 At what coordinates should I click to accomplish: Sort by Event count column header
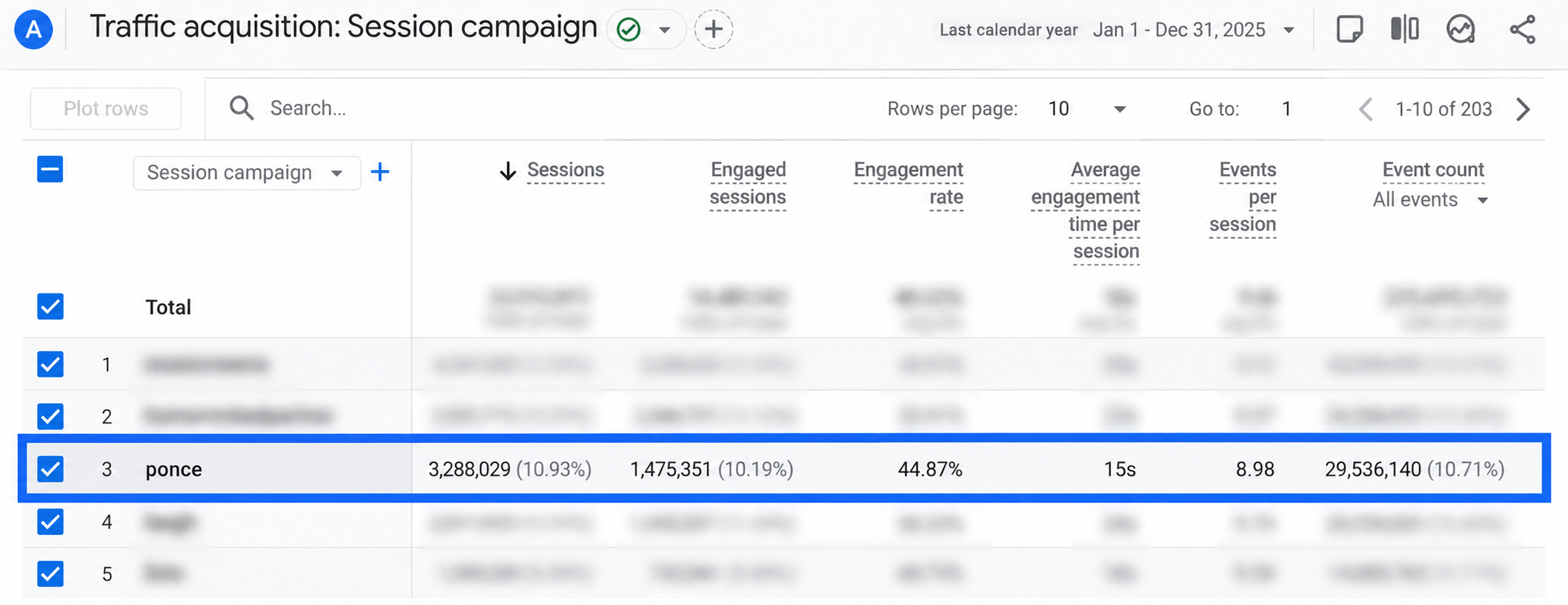pyautogui.click(x=1433, y=170)
